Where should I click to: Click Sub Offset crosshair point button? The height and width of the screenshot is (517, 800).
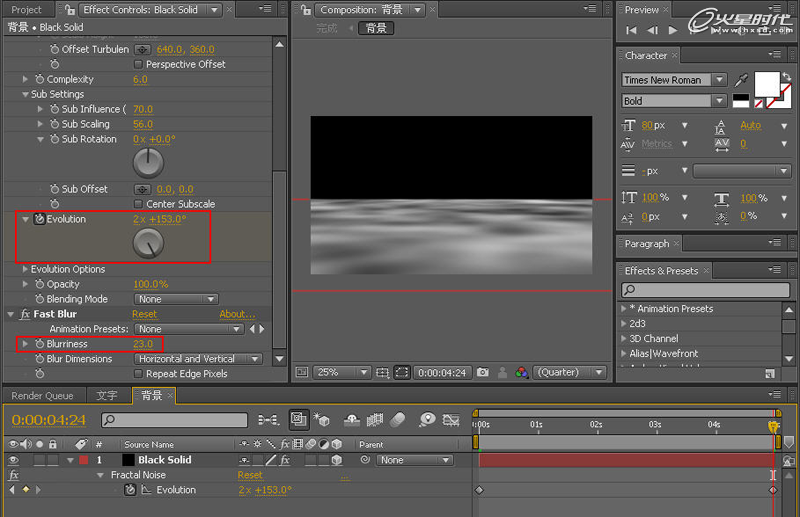click(142, 189)
